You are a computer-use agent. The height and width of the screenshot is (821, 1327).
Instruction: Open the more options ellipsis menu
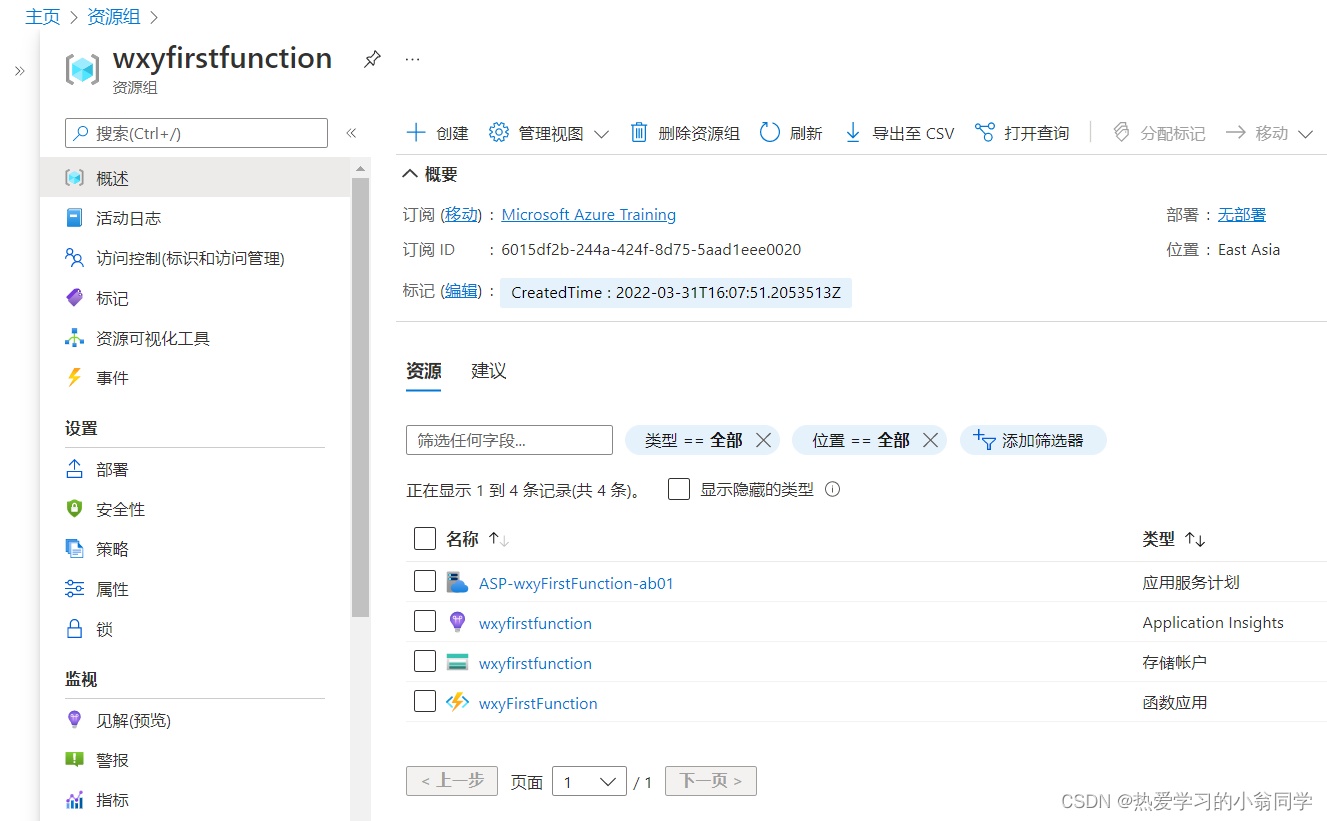click(412, 59)
